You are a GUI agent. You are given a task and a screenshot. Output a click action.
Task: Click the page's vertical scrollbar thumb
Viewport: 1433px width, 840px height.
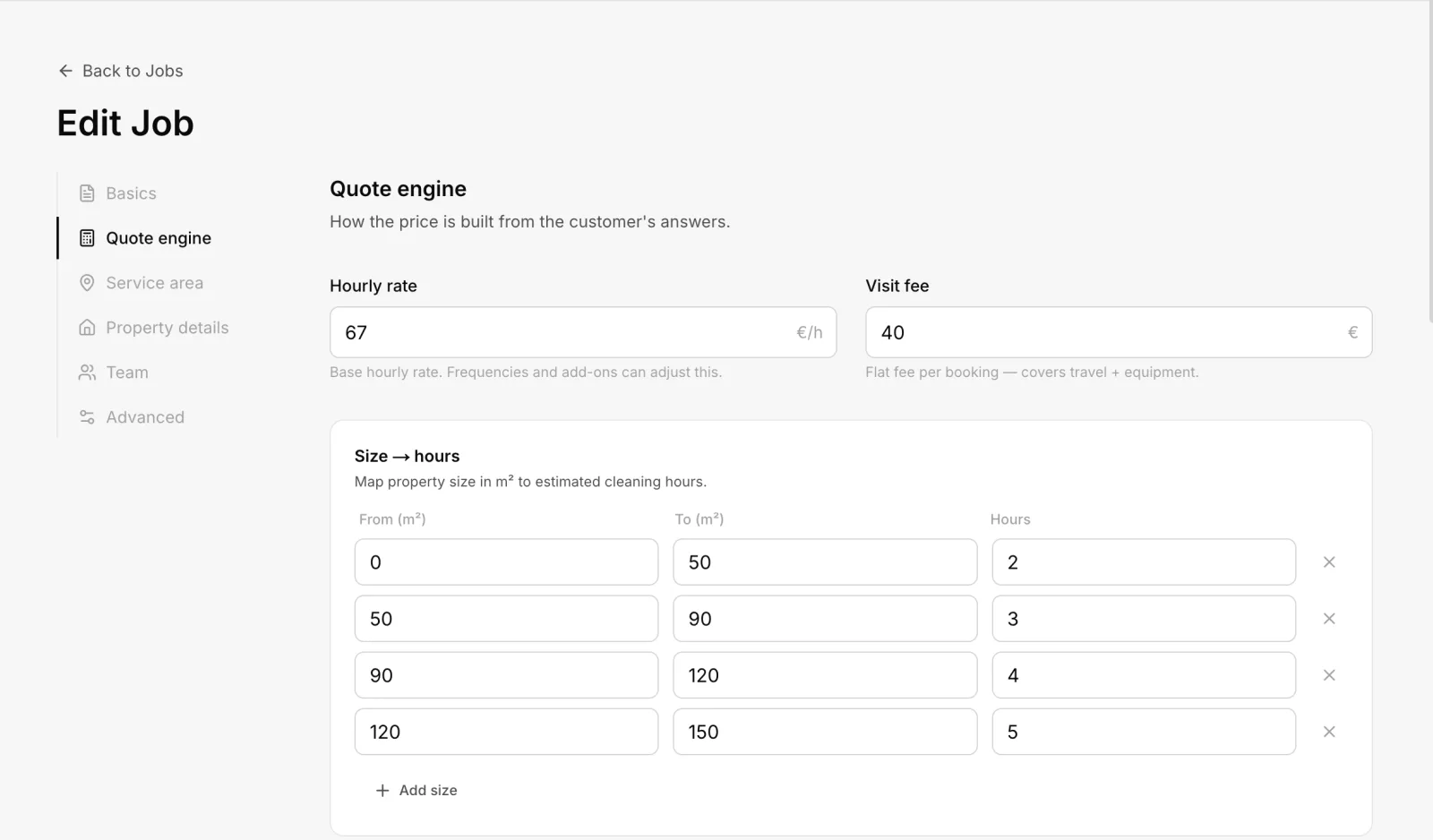(x=1430, y=161)
